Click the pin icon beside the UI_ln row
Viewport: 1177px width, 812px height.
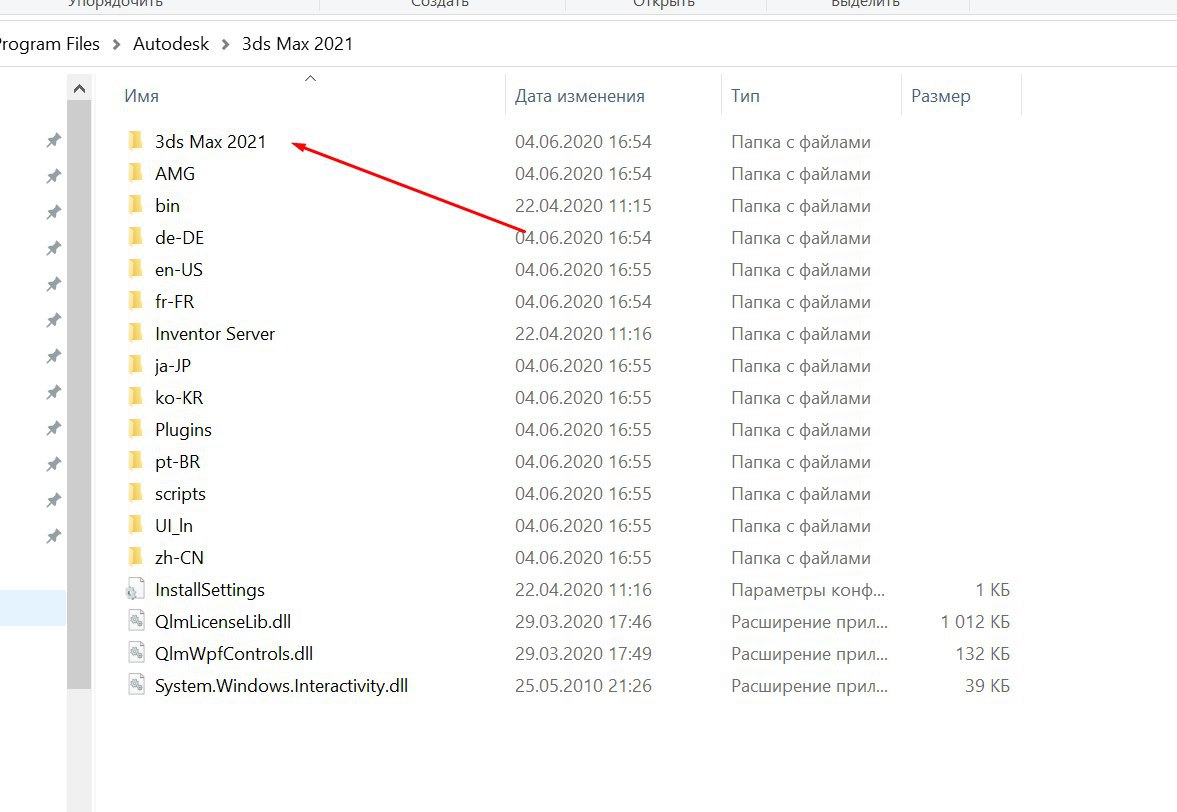(x=53, y=537)
